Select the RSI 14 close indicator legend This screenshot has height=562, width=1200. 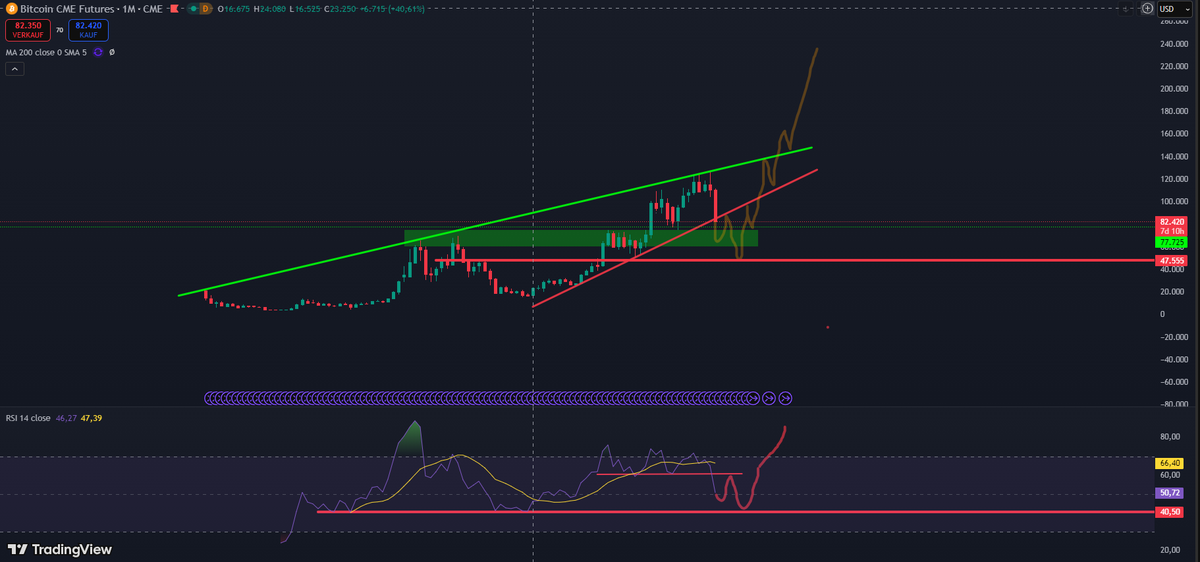(x=28, y=416)
